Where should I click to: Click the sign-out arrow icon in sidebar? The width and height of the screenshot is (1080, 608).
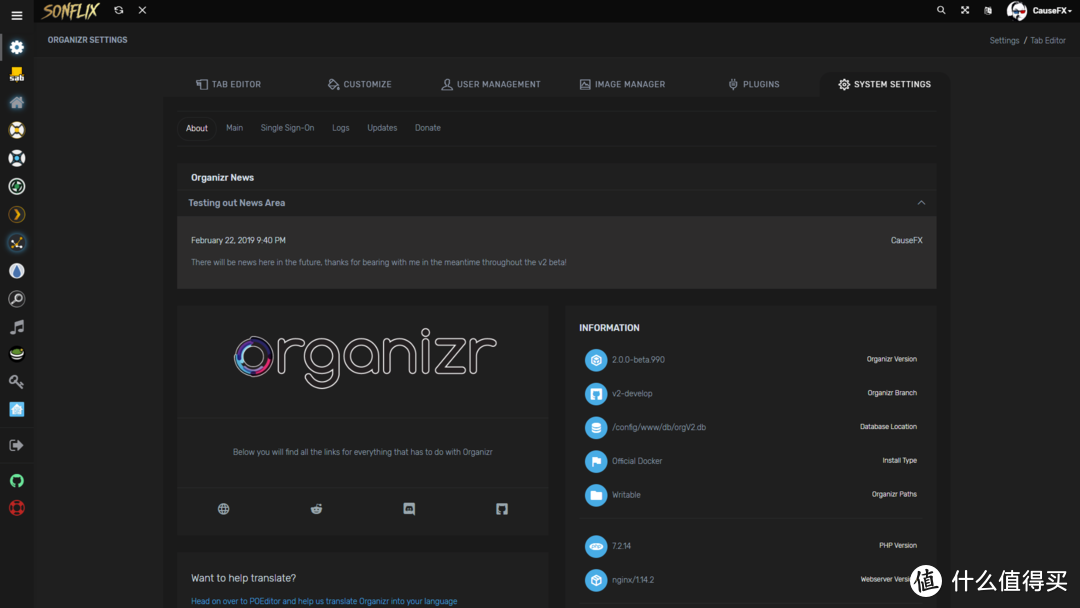click(x=16, y=445)
